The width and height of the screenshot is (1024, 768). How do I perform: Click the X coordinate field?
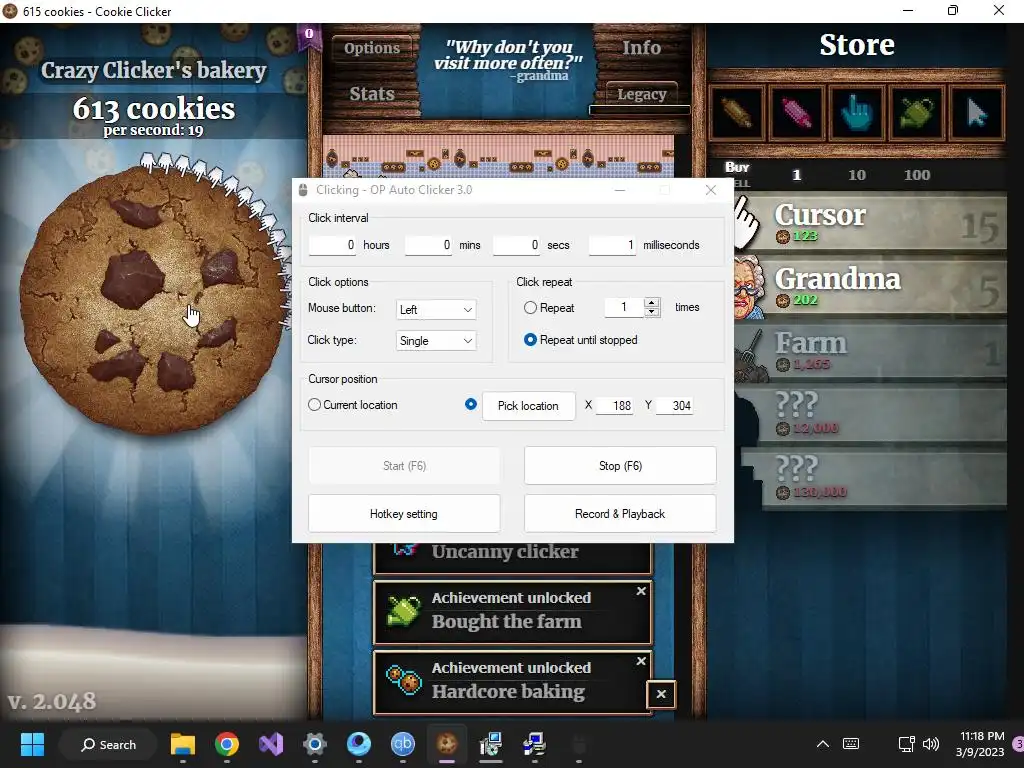[x=615, y=406]
